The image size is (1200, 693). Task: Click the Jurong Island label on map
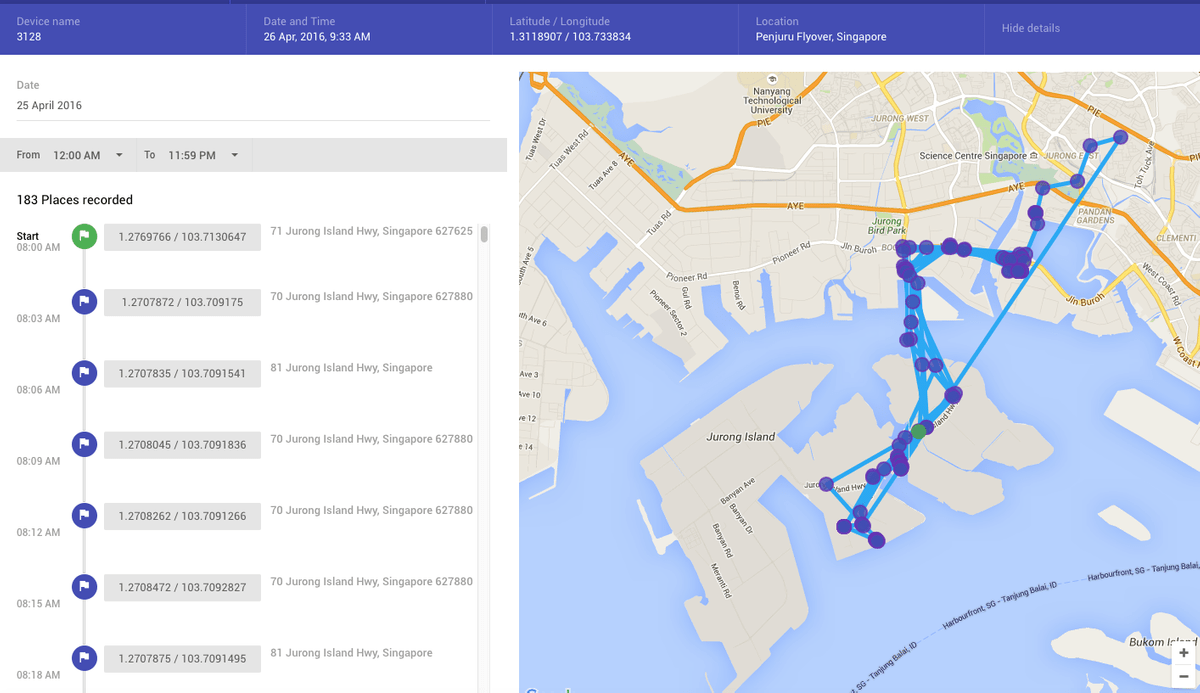click(741, 437)
